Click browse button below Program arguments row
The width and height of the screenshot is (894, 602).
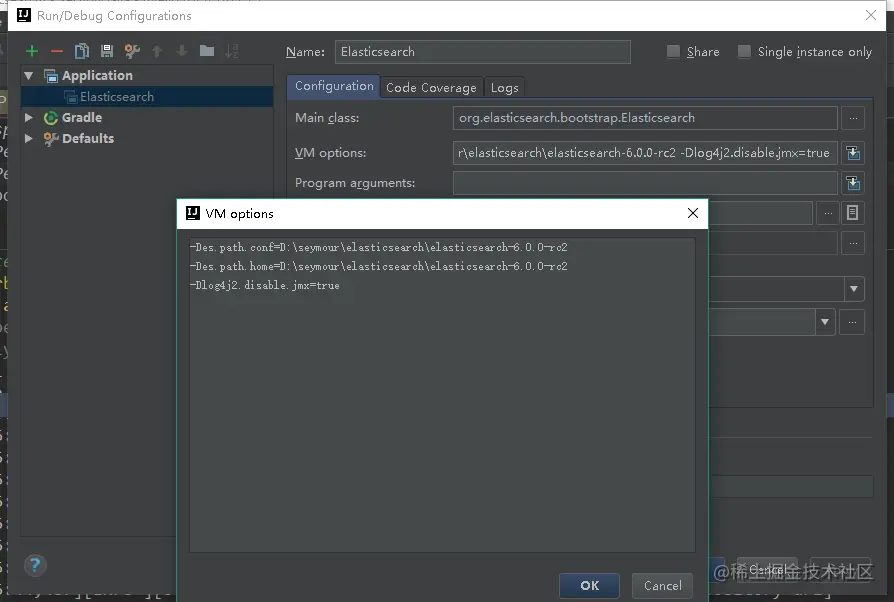click(x=828, y=213)
